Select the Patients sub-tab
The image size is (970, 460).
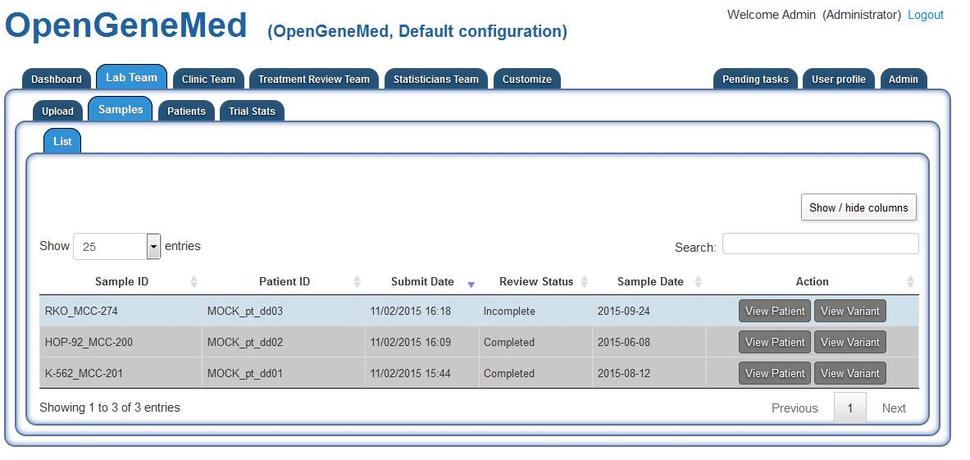coord(186,111)
